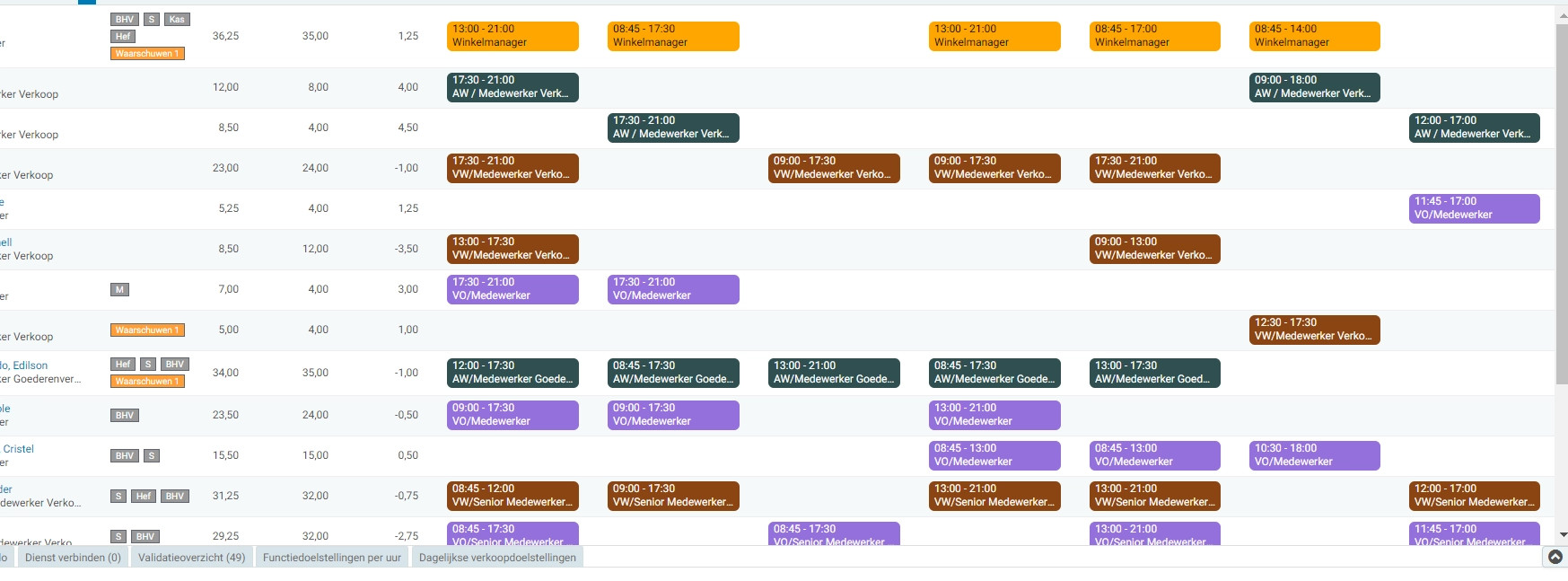
Task: Click the 09:00 - 18:00 AW / Medewerker shift
Action: pyautogui.click(x=1314, y=87)
